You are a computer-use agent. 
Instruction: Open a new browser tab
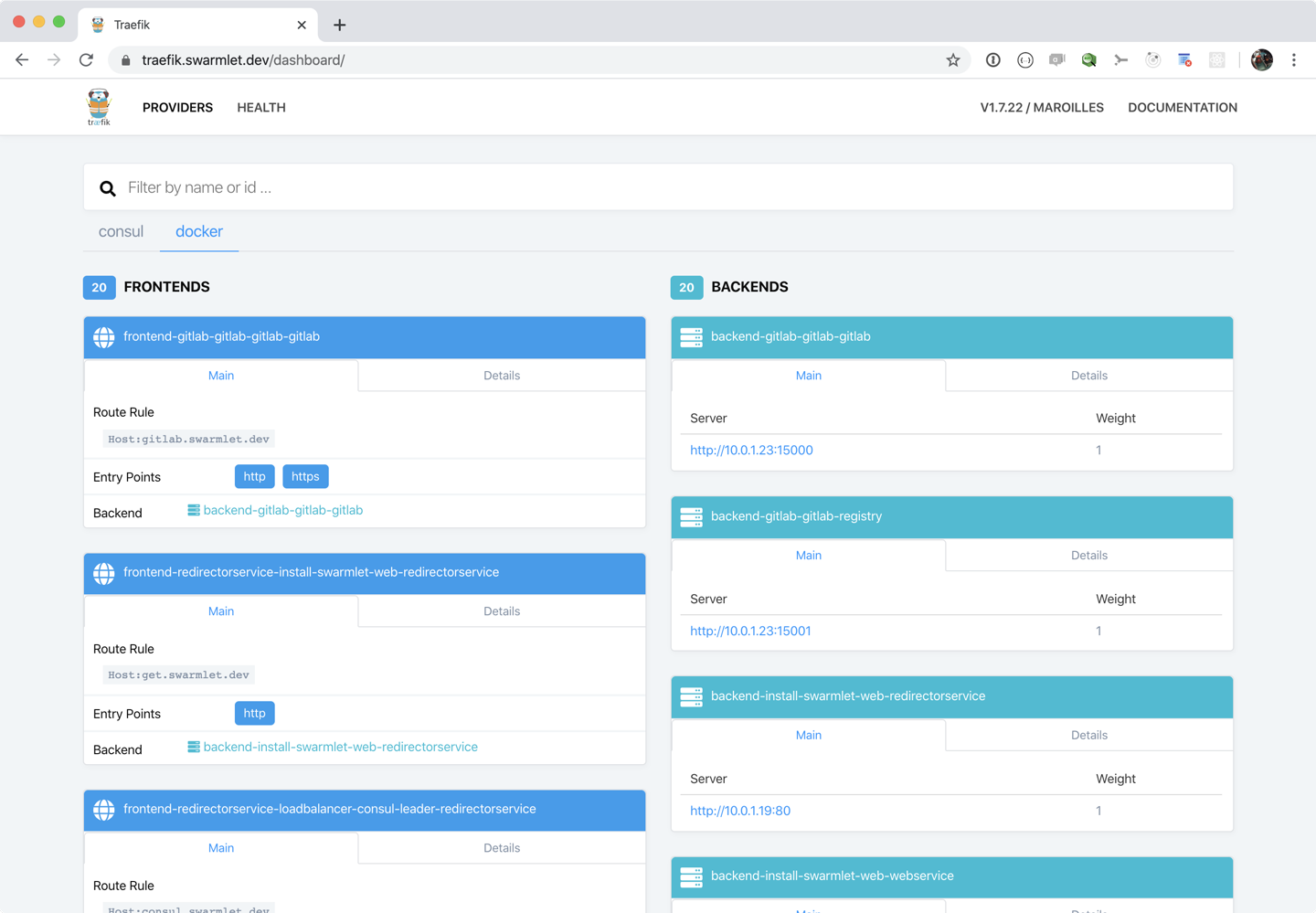point(339,25)
